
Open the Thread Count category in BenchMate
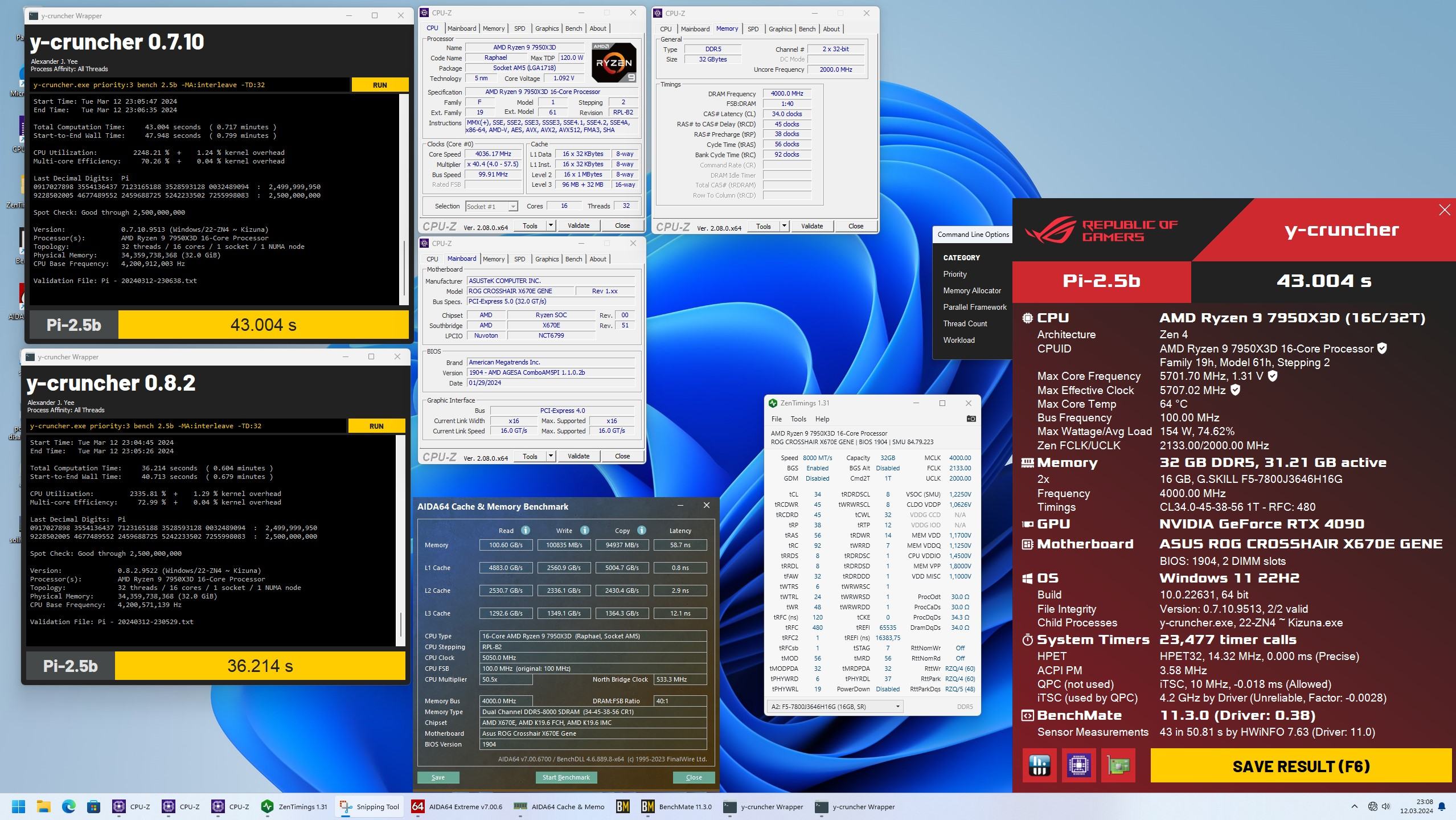965,323
